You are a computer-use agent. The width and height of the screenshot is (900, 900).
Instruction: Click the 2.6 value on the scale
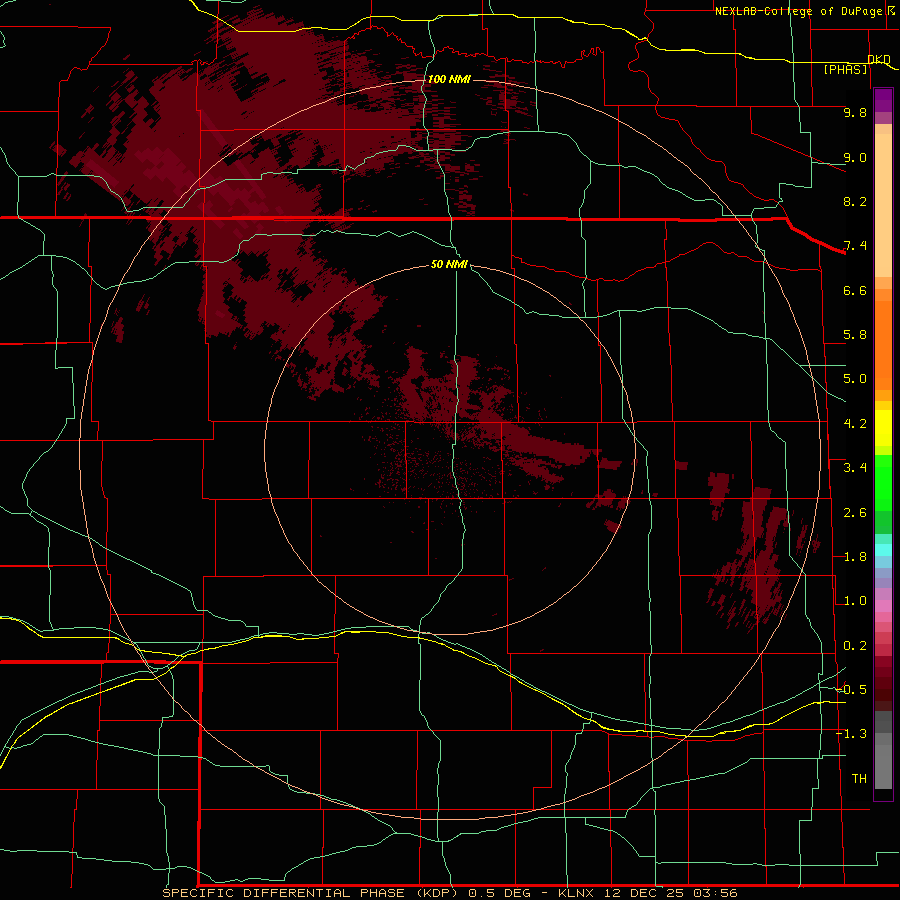[x=855, y=513]
